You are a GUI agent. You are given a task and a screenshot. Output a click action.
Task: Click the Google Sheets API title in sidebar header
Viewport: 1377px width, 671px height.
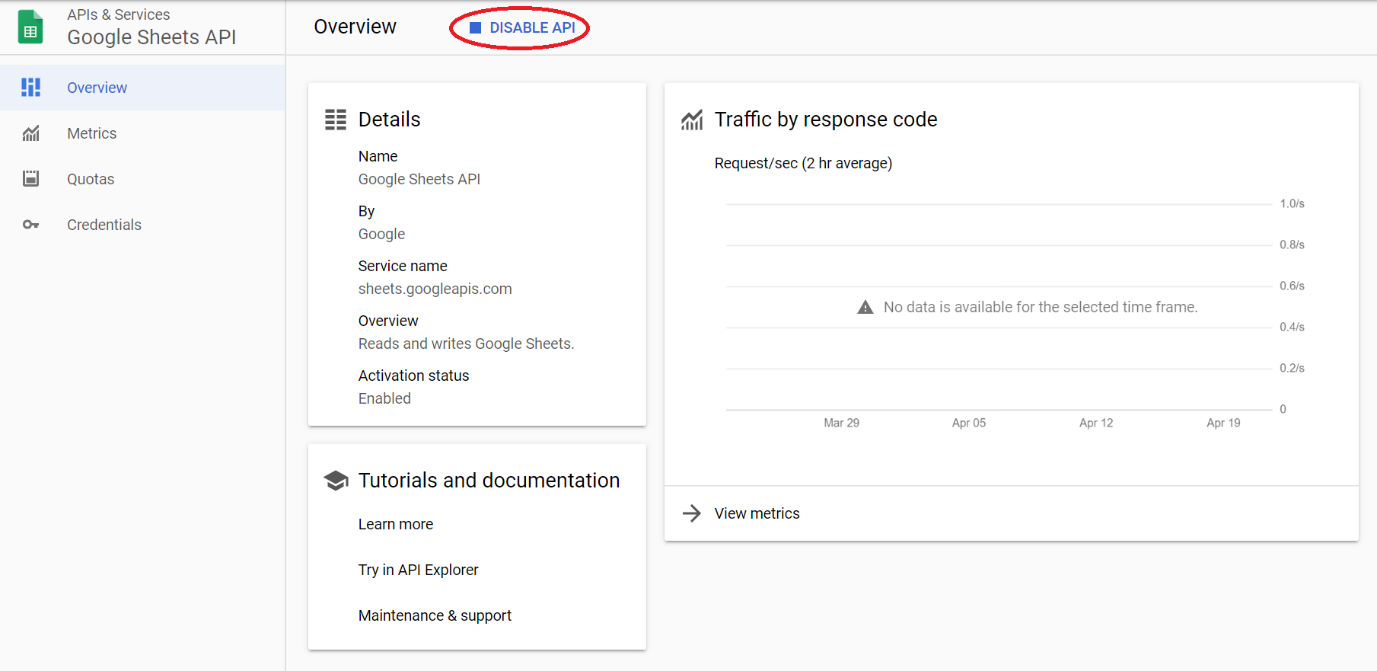click(151, 38)
